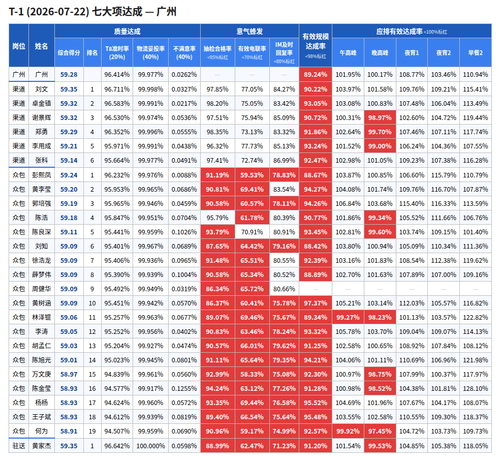Click the score 58.91
Viewport: 500px width, 459px height.
[x=69, y=431]
